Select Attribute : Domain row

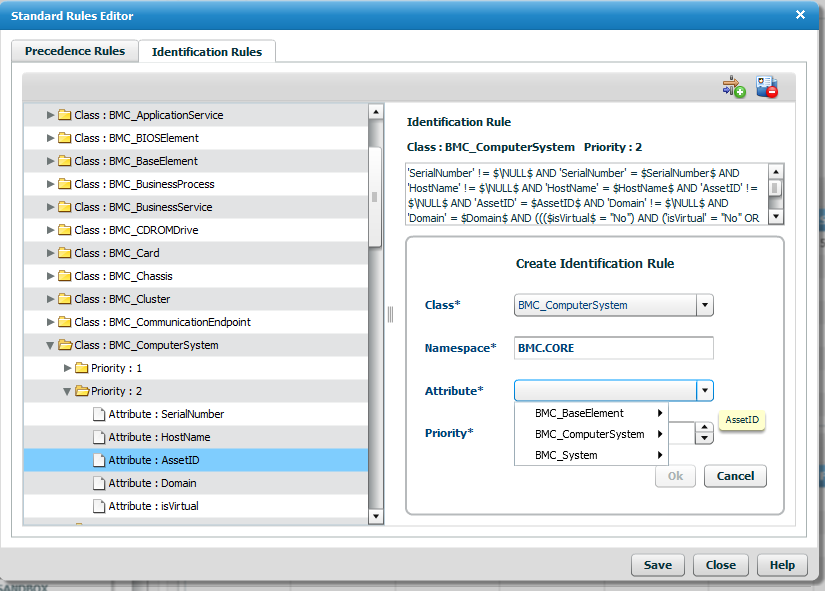click(196, 483)
